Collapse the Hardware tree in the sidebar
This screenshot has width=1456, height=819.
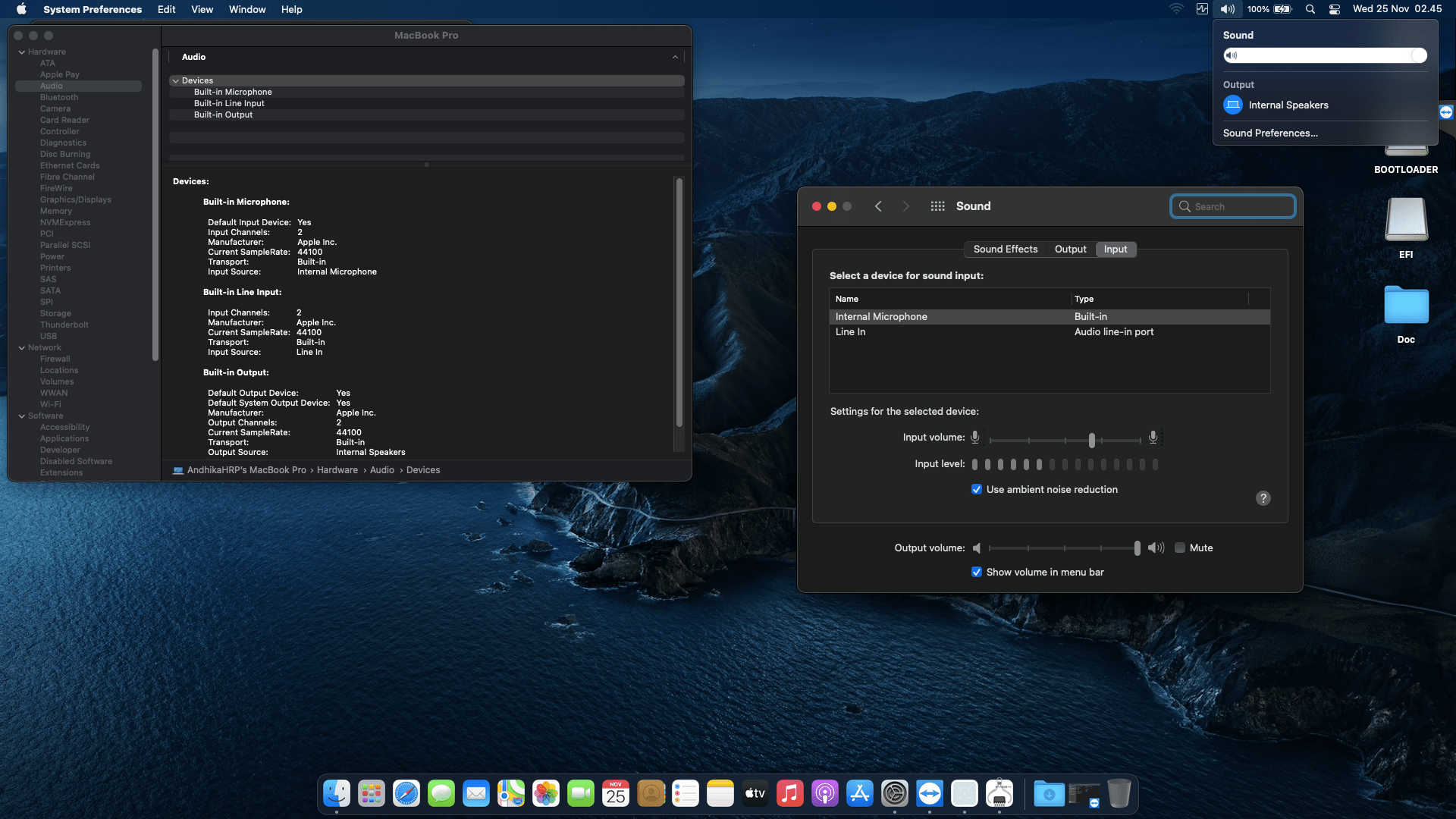(x=22, y=52)
